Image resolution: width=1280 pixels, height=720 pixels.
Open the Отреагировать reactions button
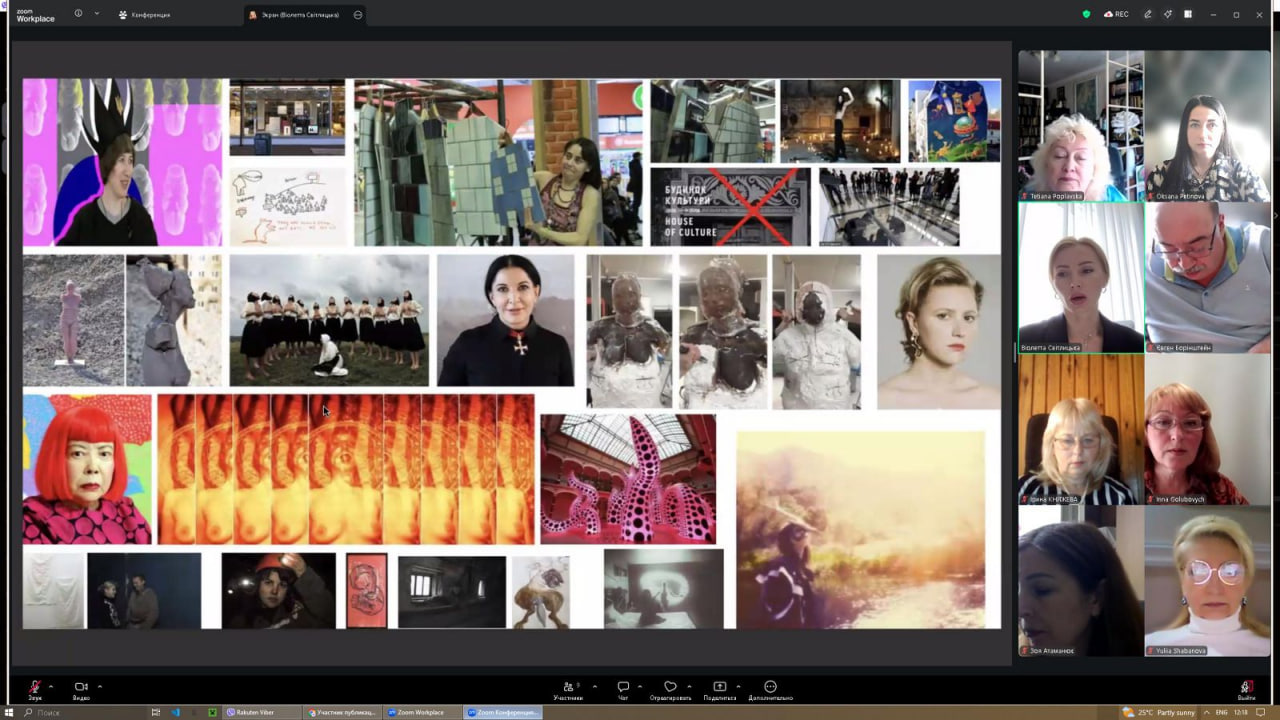coord(670,689)
